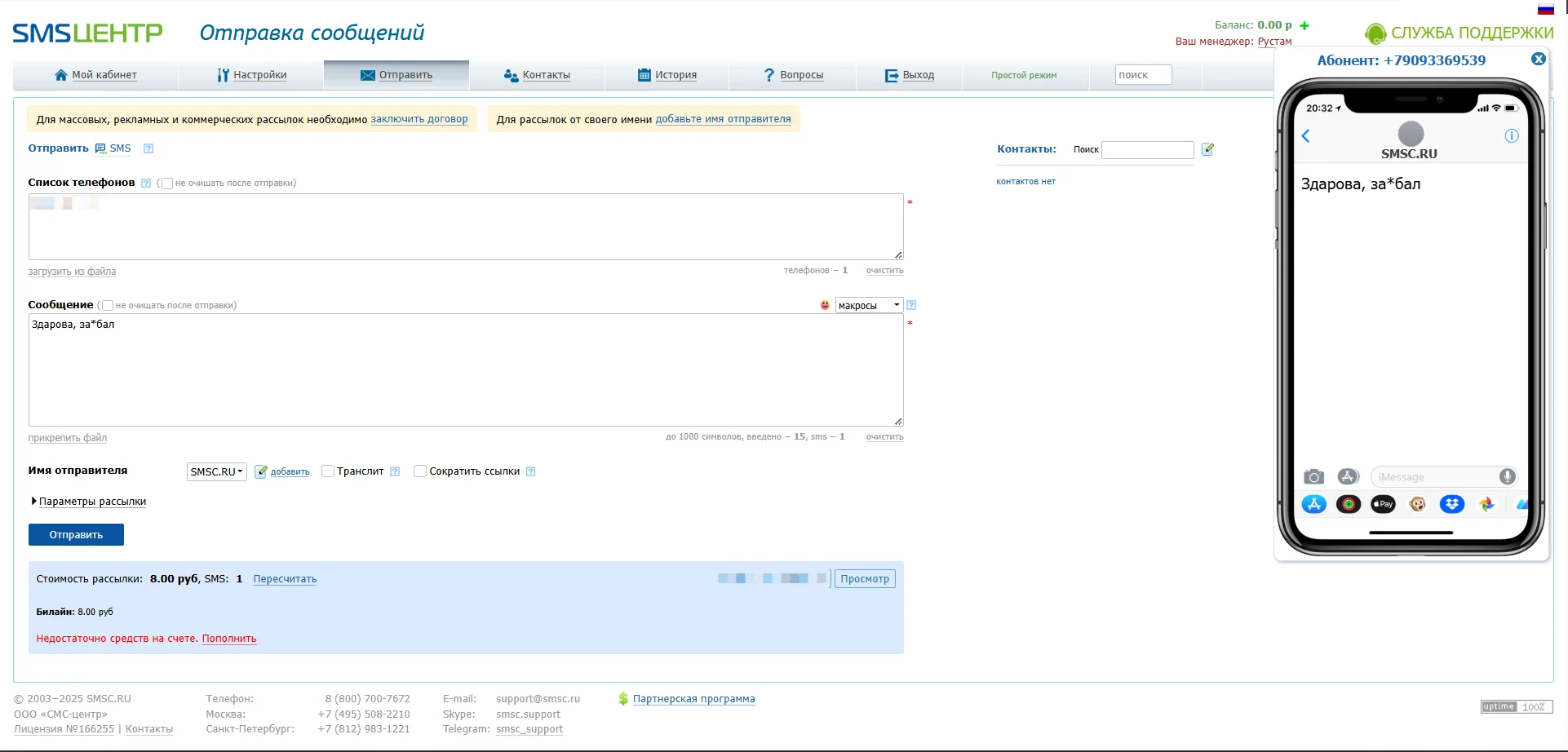Open the emoji smiley picker
The width and height of the screenshot is (1568, 752).
coord(825,305)
